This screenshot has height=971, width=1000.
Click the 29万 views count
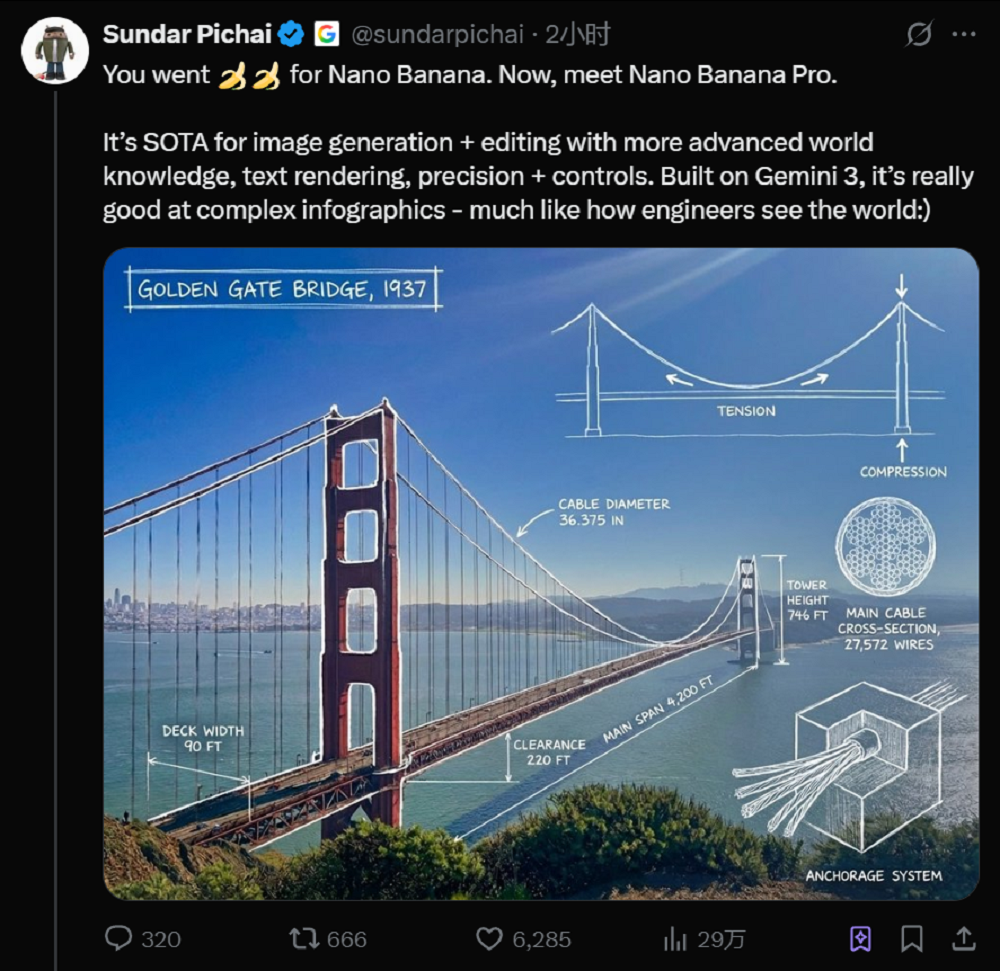point(722,939)
